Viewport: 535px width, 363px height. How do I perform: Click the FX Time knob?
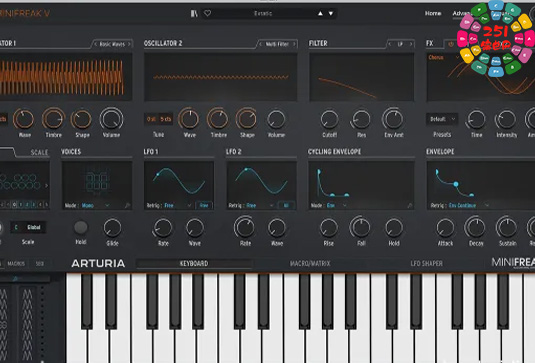[x=476, y=119]
